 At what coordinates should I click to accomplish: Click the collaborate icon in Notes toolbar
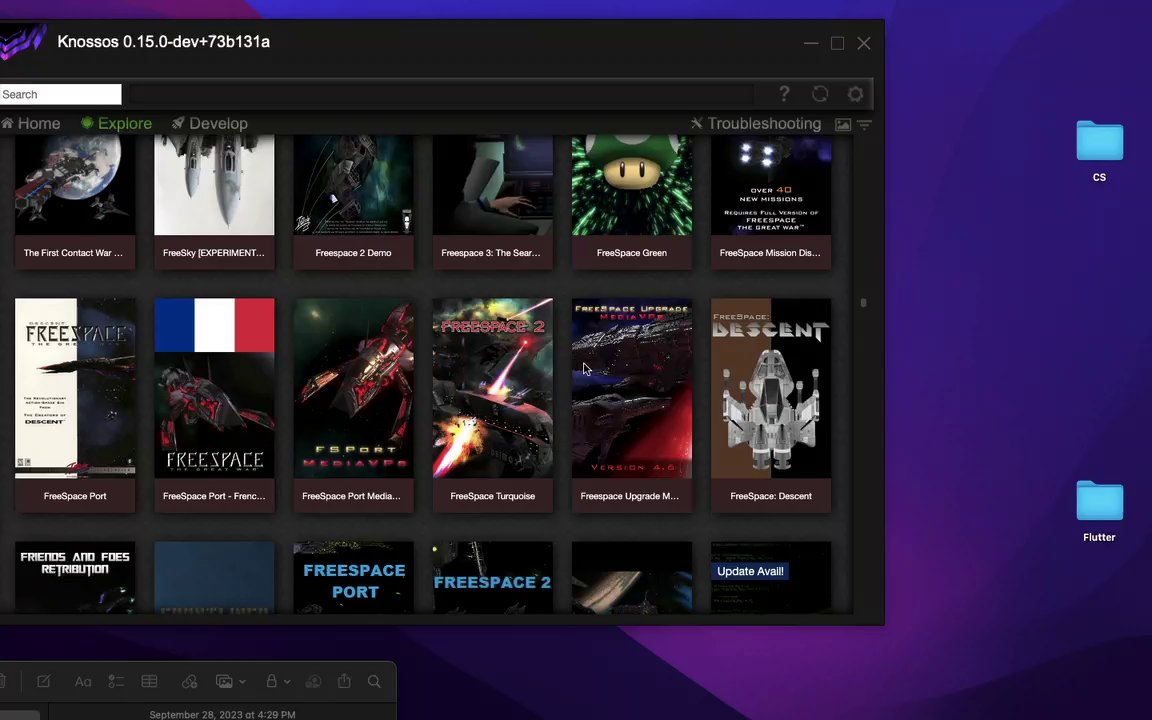click(x=313, y=682)
